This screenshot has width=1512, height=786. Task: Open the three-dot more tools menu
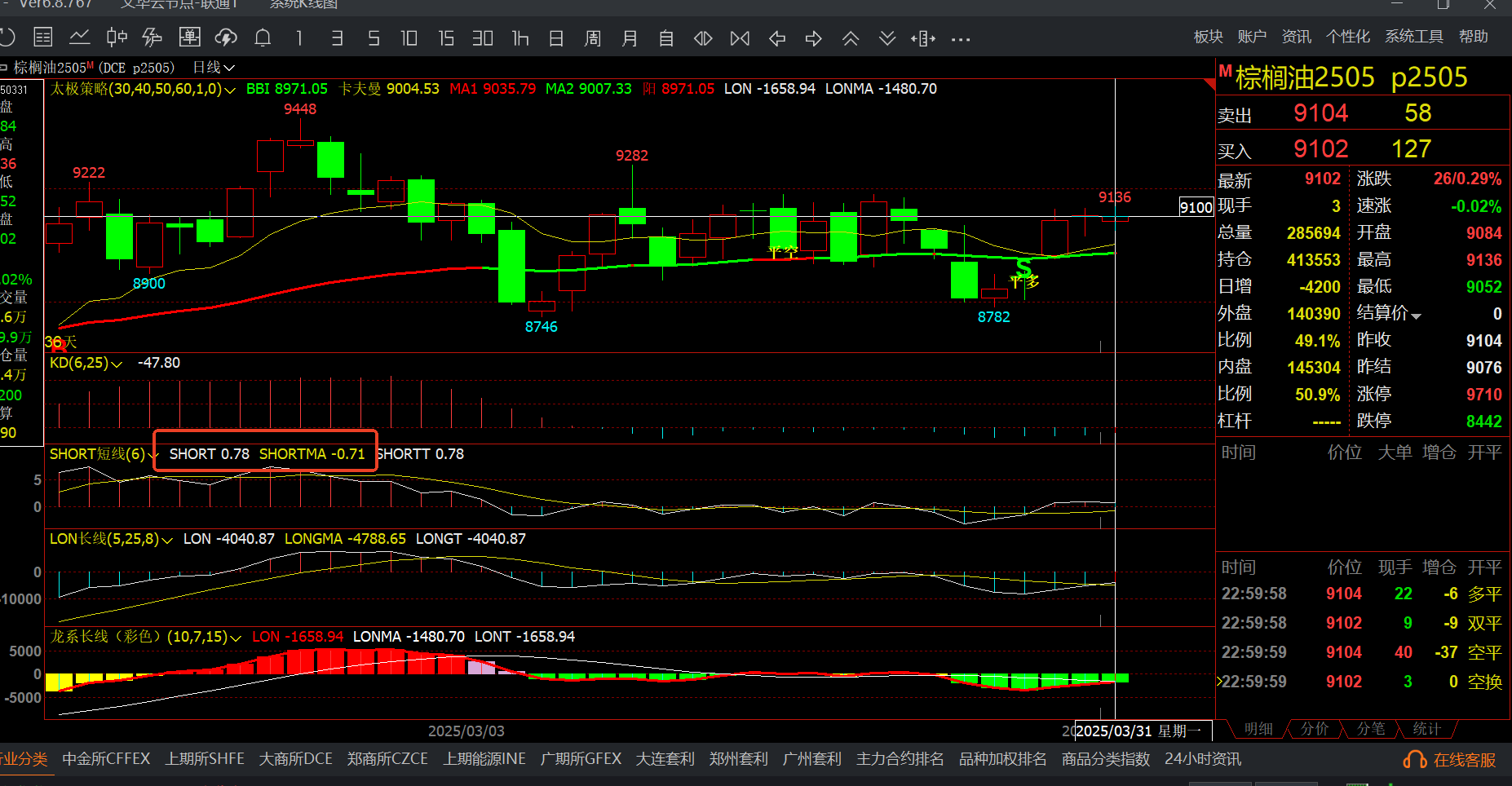point(961,39)
